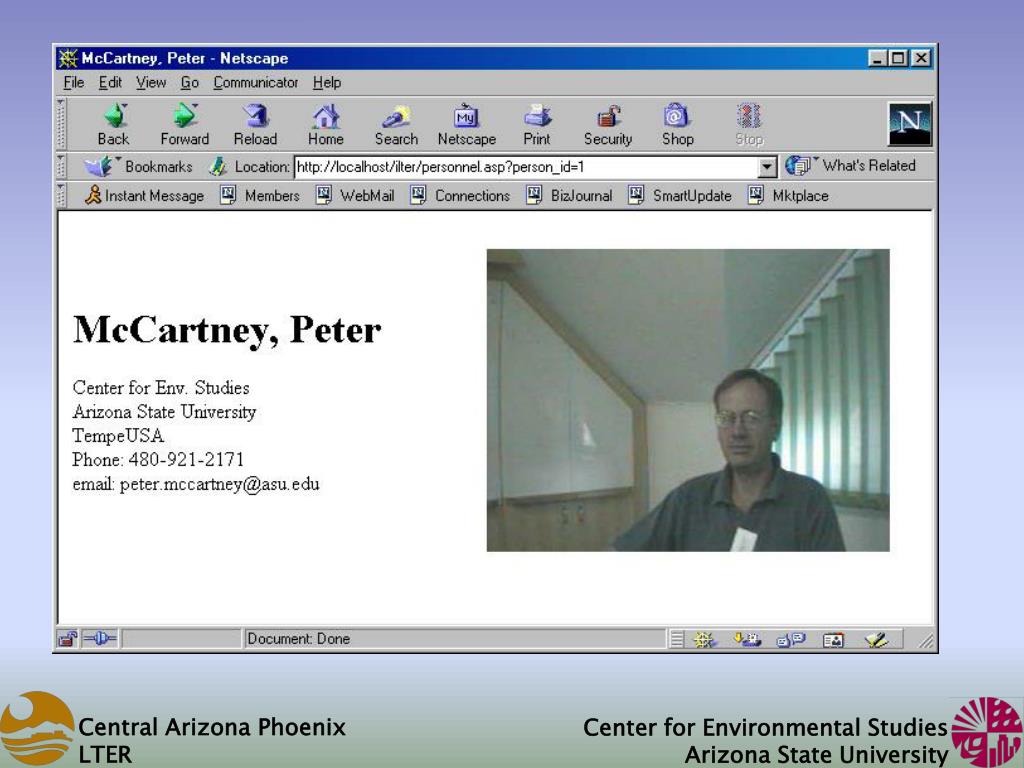The width and height of the screenshot is (1024, 768).
Task: Click the Netscape window system icon
Action: tap(68, 58)
